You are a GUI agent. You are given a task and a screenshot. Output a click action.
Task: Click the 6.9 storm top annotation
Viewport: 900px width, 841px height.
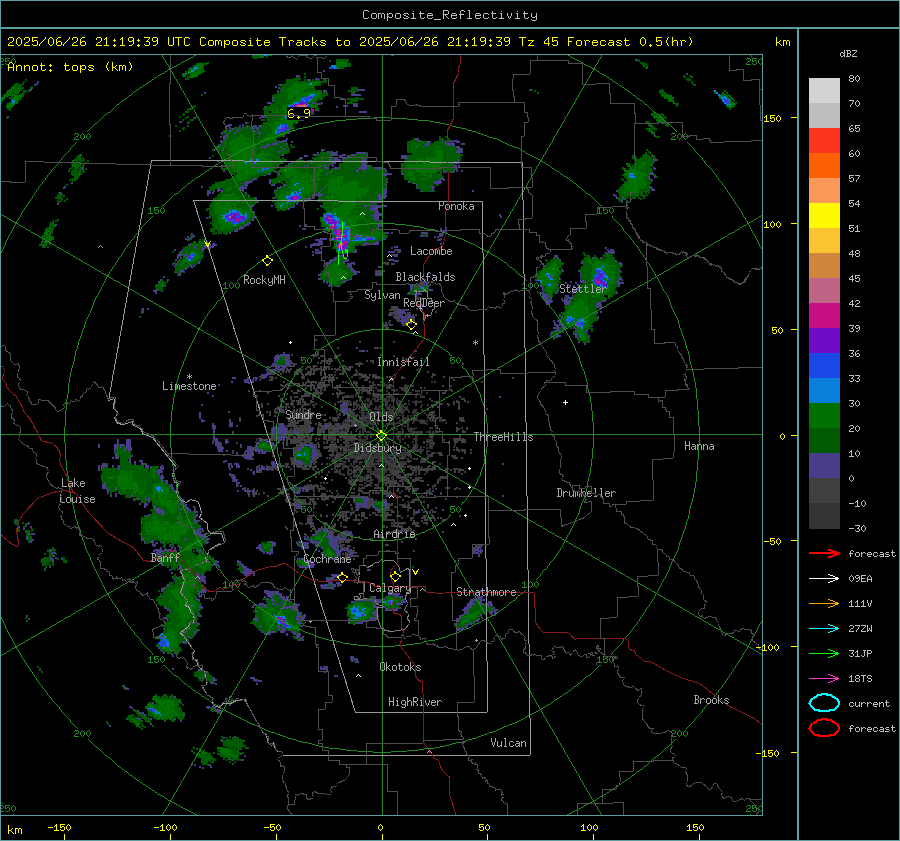[x=298, y=113]
